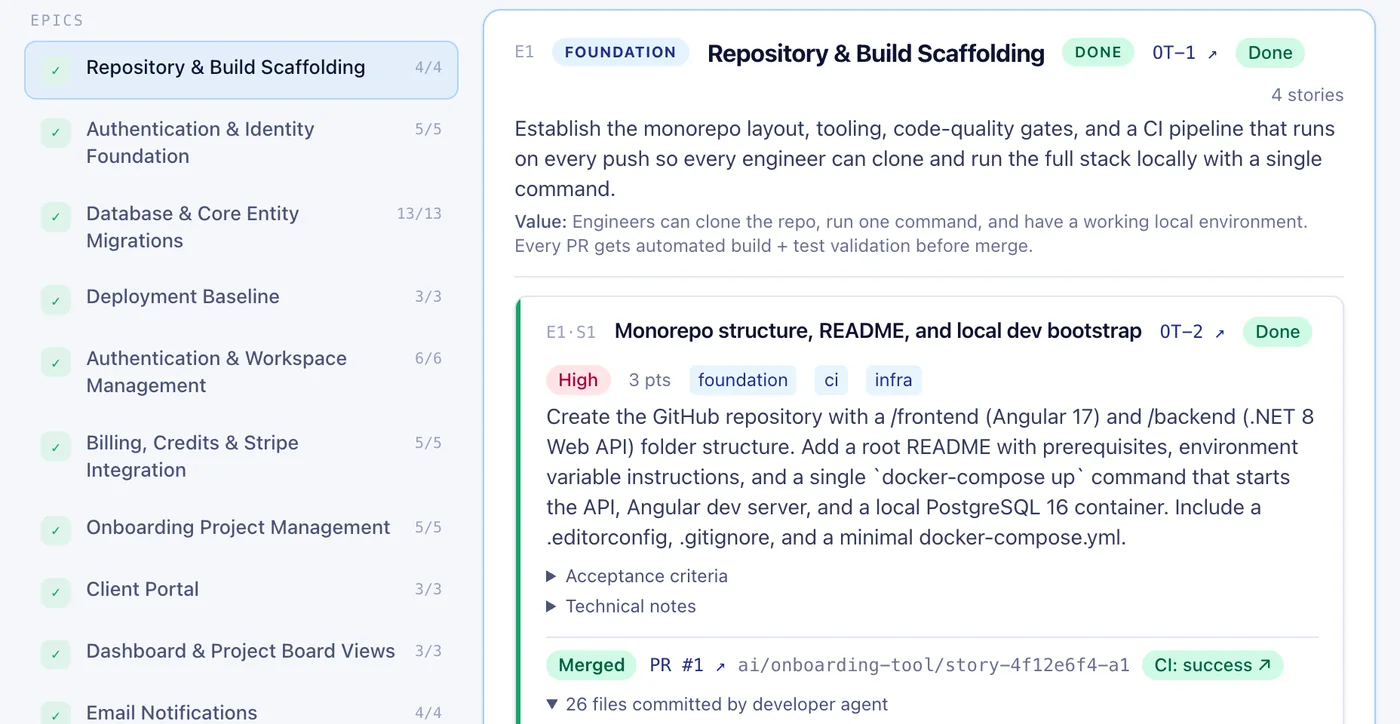Click the EPICS sidebar heading
Image resolution: width=1400 pixels, height=724 pixels.
click(x=57, y=20)
